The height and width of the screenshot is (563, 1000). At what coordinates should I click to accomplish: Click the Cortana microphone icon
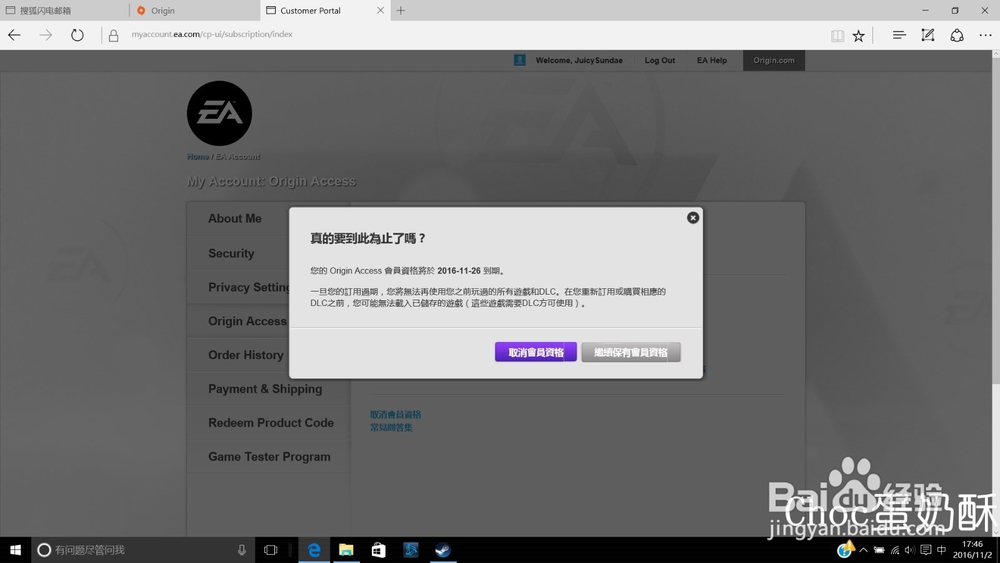(x=242, y=550)
